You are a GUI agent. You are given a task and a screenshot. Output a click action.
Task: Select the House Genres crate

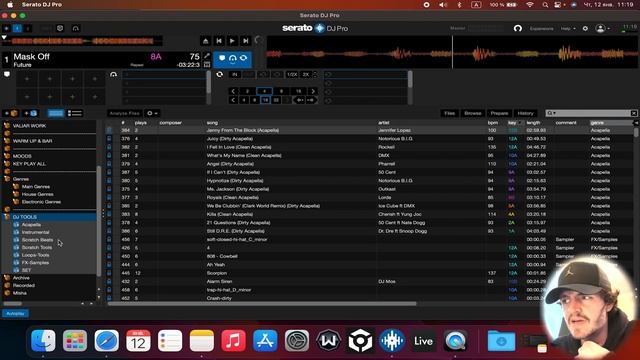point(38,194)
